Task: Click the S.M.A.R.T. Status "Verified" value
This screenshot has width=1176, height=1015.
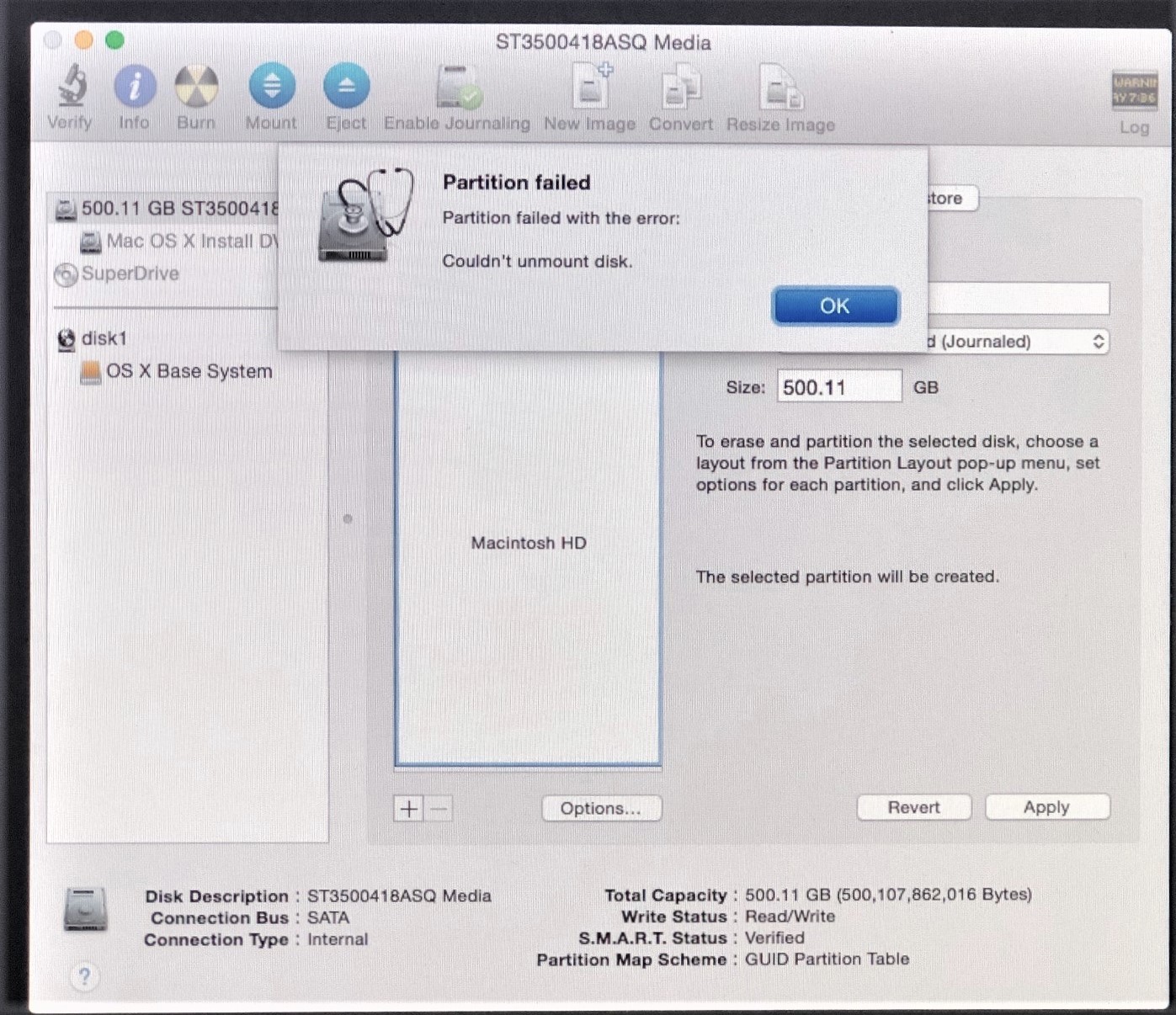Action: point(774,938)
